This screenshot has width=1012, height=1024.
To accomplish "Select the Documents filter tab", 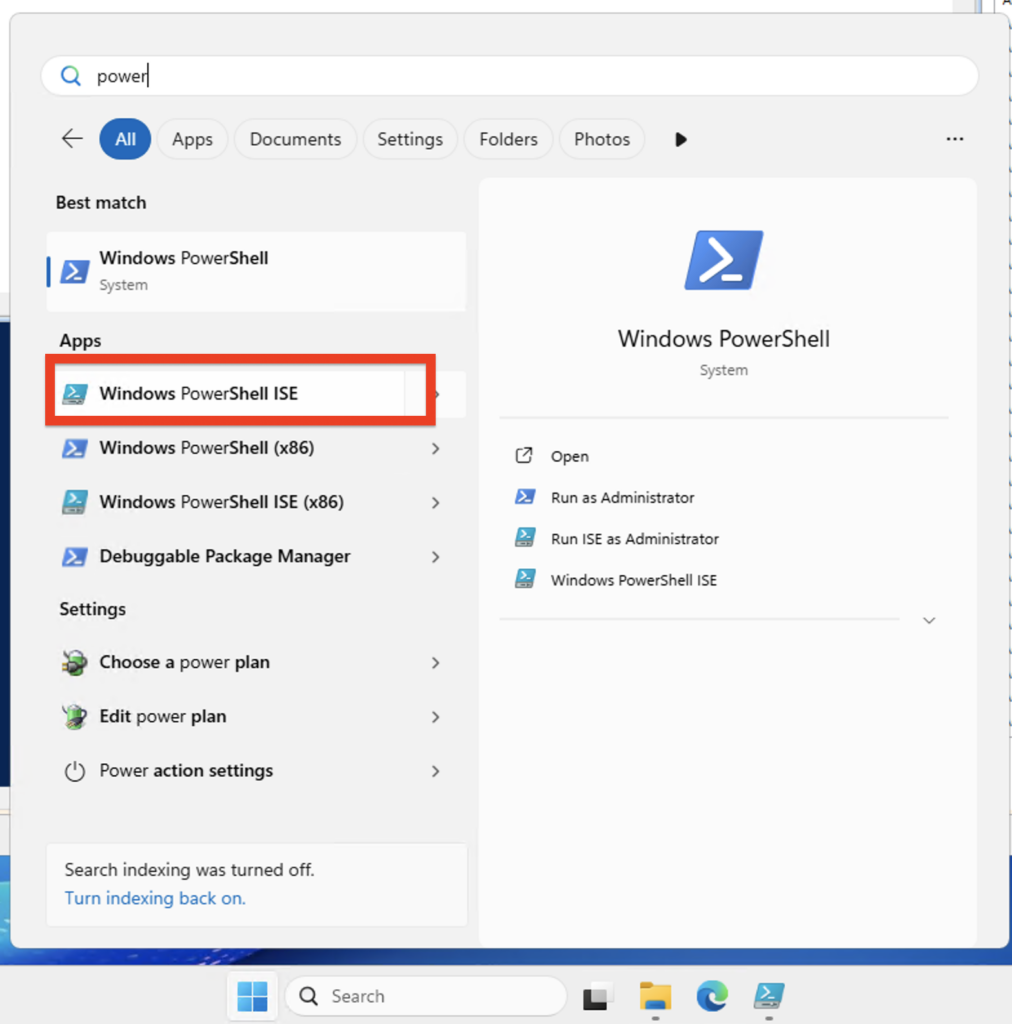I will click(x=295, y=139).
